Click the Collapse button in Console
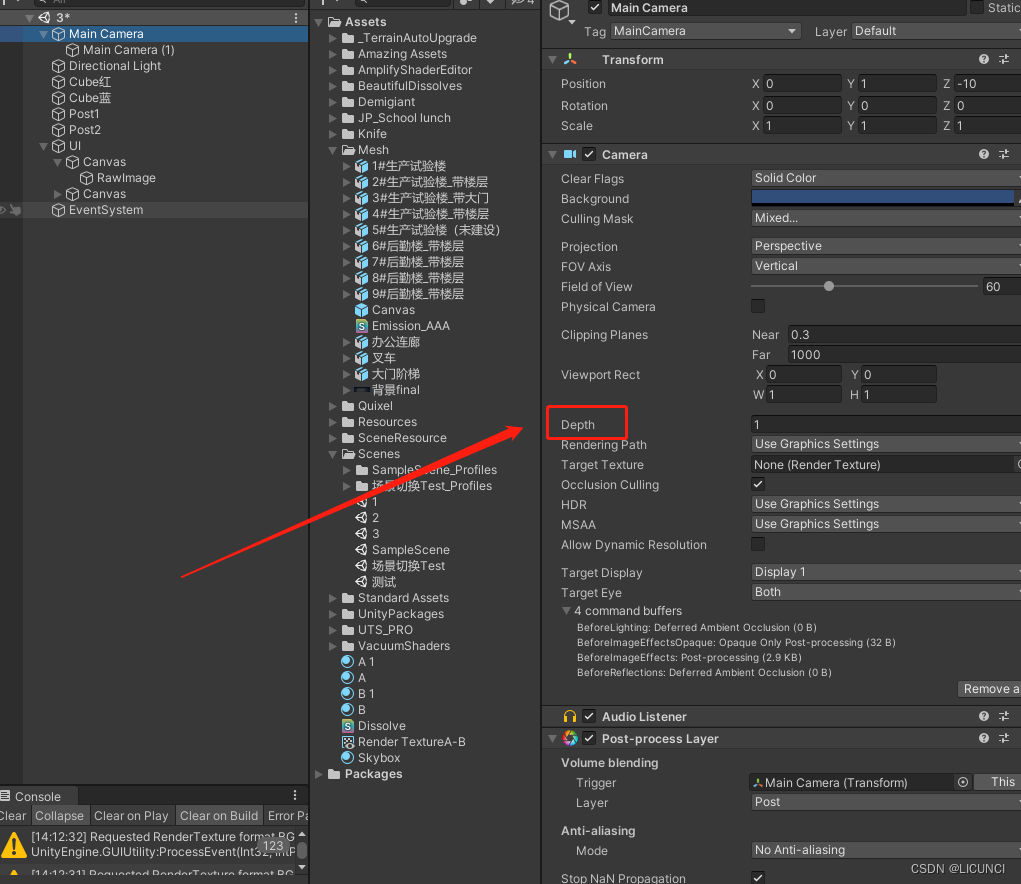 click(60, 815)
